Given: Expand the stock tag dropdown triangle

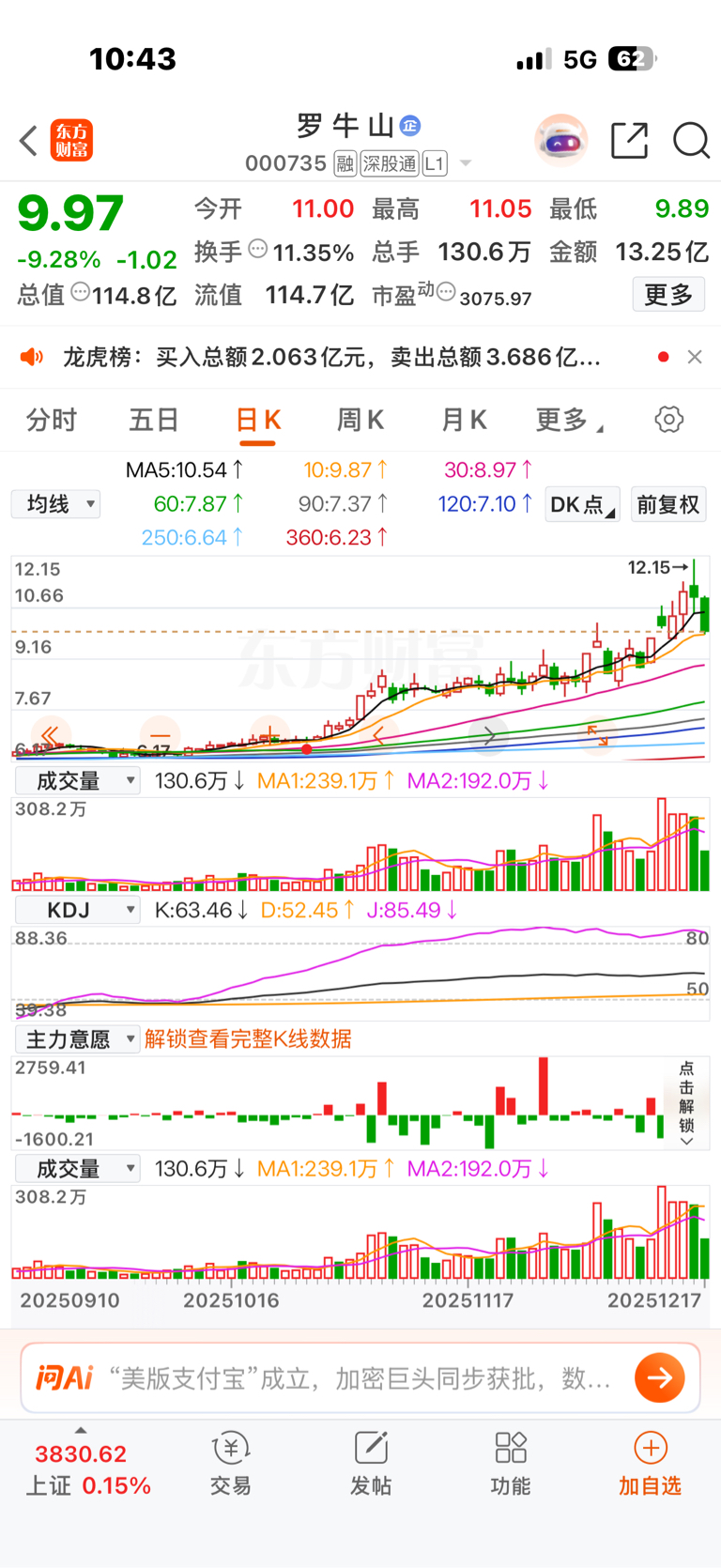Looking at the screenshot, I should pyautogui.click(x=466, y=164).
